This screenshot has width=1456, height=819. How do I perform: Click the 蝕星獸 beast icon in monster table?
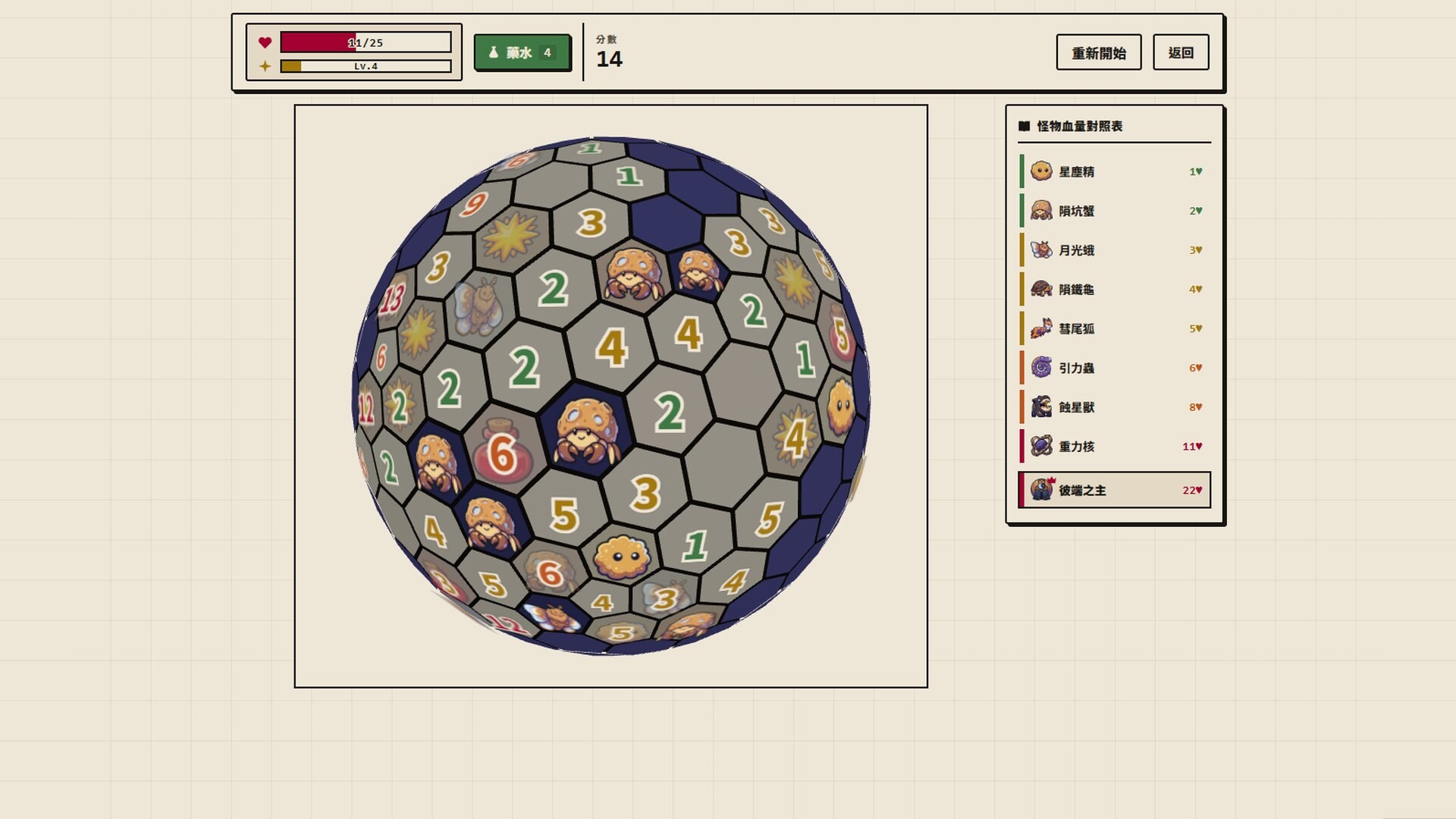[x=1041, y=407]
